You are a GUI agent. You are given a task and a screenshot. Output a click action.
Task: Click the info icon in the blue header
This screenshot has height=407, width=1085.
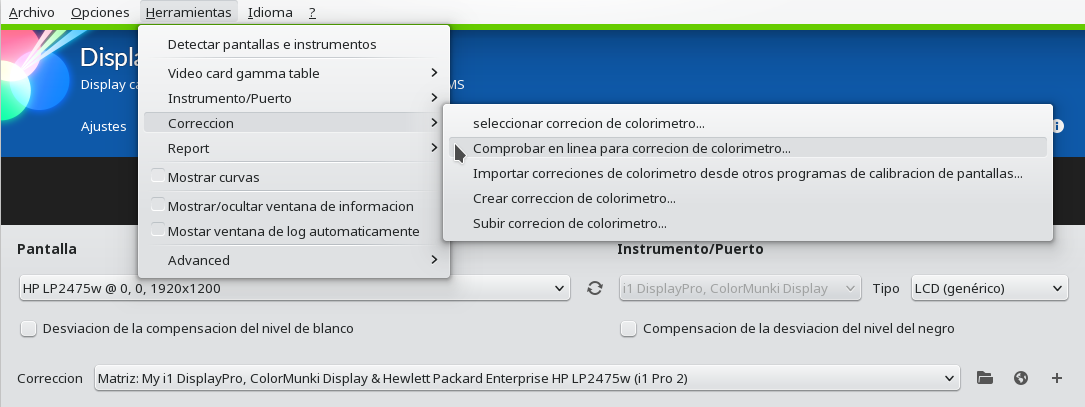pyautogui.click(x=1058, y=126)
